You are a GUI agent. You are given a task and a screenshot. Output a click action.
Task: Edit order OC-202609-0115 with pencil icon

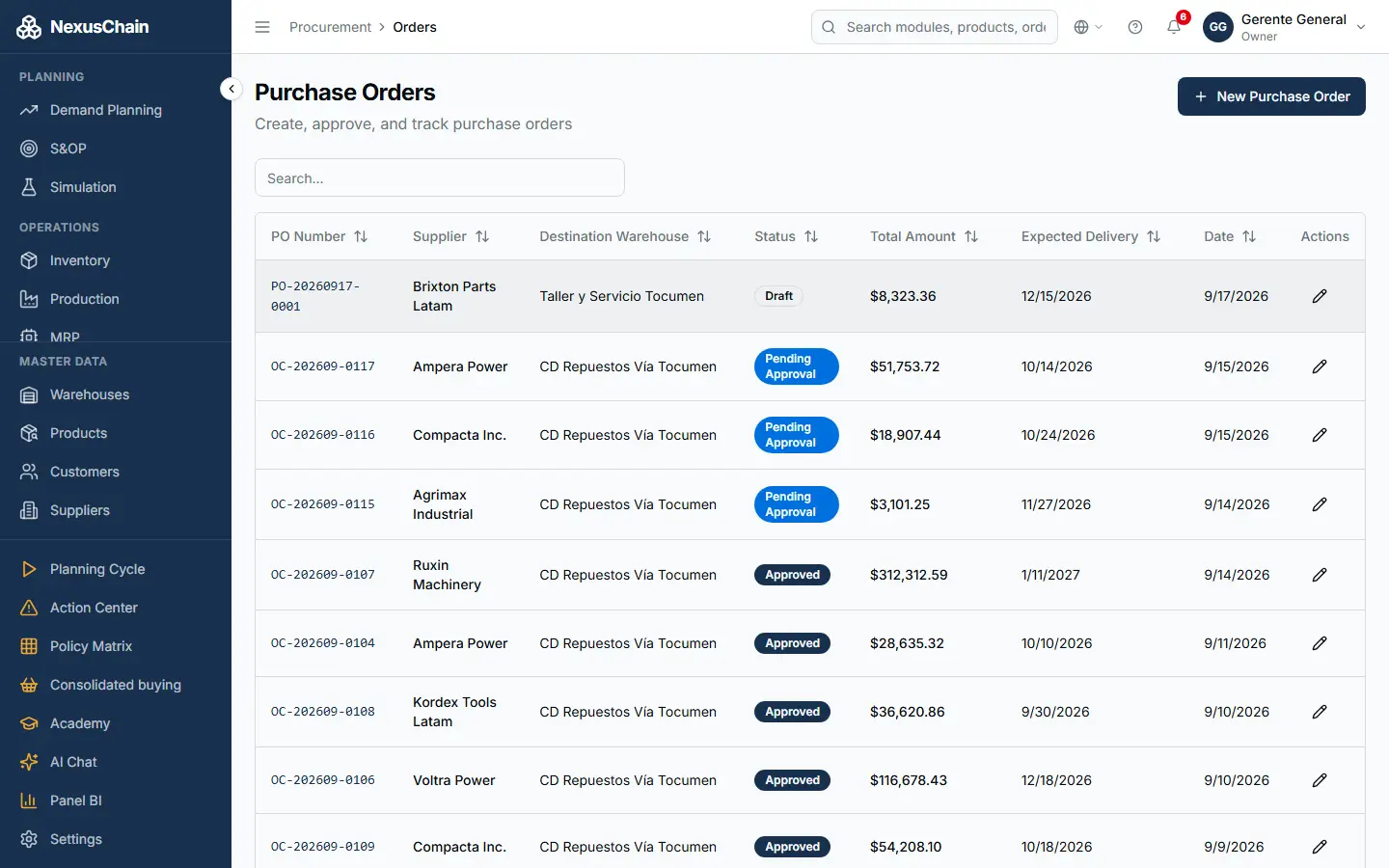(x=1320, y=504)
